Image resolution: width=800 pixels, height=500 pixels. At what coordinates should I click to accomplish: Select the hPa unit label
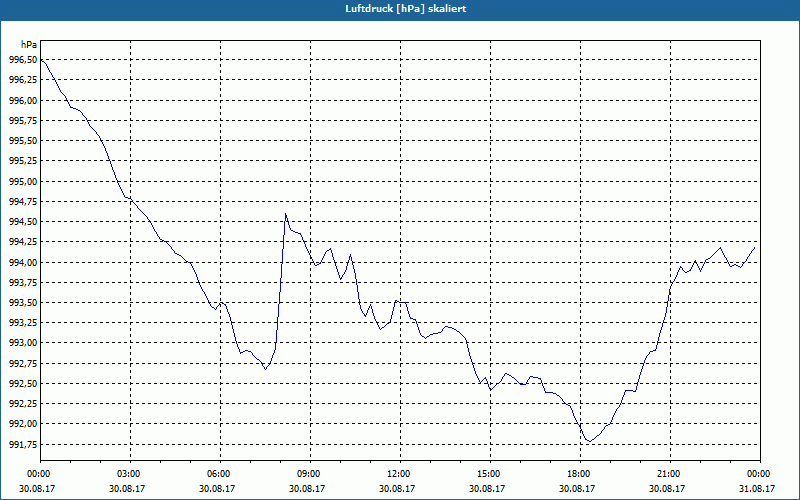[29, 44]
